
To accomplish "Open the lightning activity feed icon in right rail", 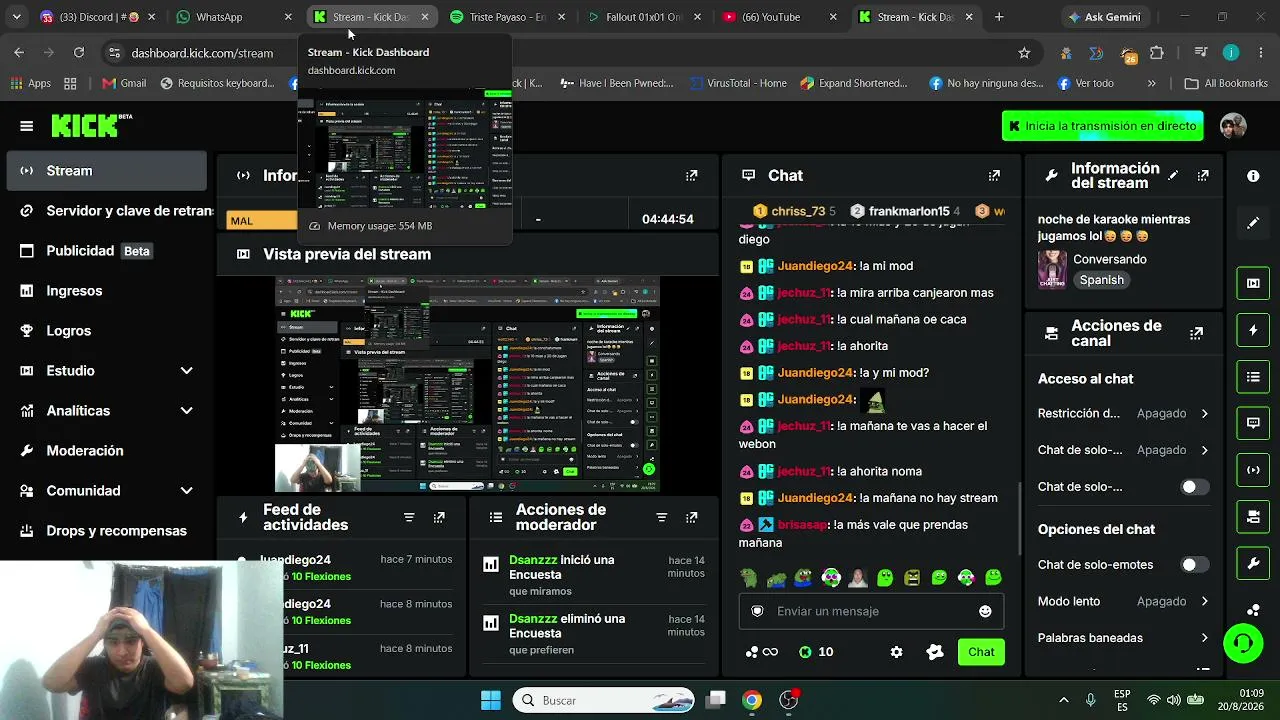I will click(1253, 330).
